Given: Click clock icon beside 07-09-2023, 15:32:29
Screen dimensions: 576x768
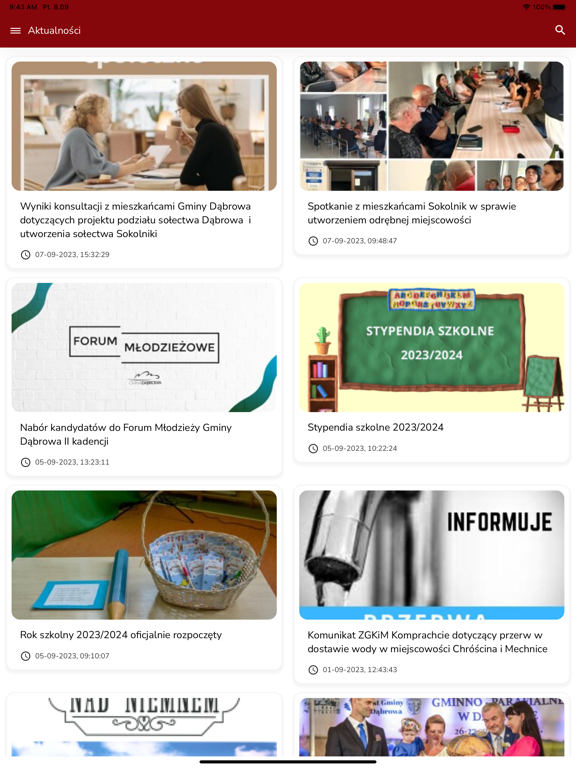Looking at the screenshot, I should pyautogui.click(x=25, y=255).
